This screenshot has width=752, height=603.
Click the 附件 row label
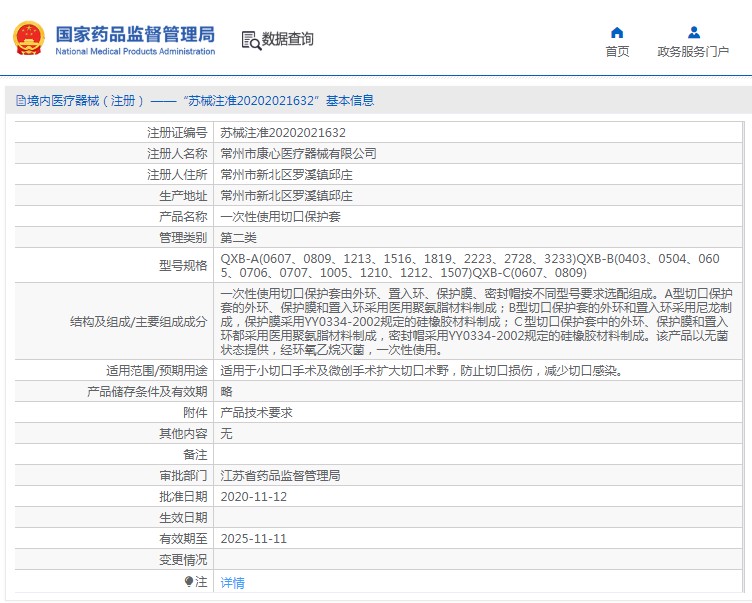195,413
